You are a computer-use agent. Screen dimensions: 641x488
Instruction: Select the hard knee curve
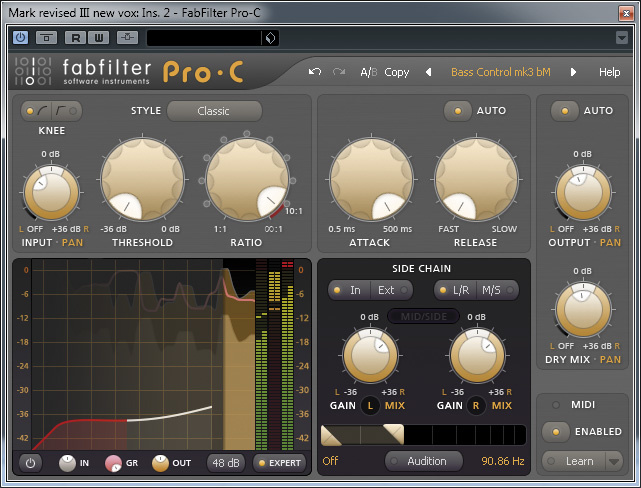tap(66, 111)
